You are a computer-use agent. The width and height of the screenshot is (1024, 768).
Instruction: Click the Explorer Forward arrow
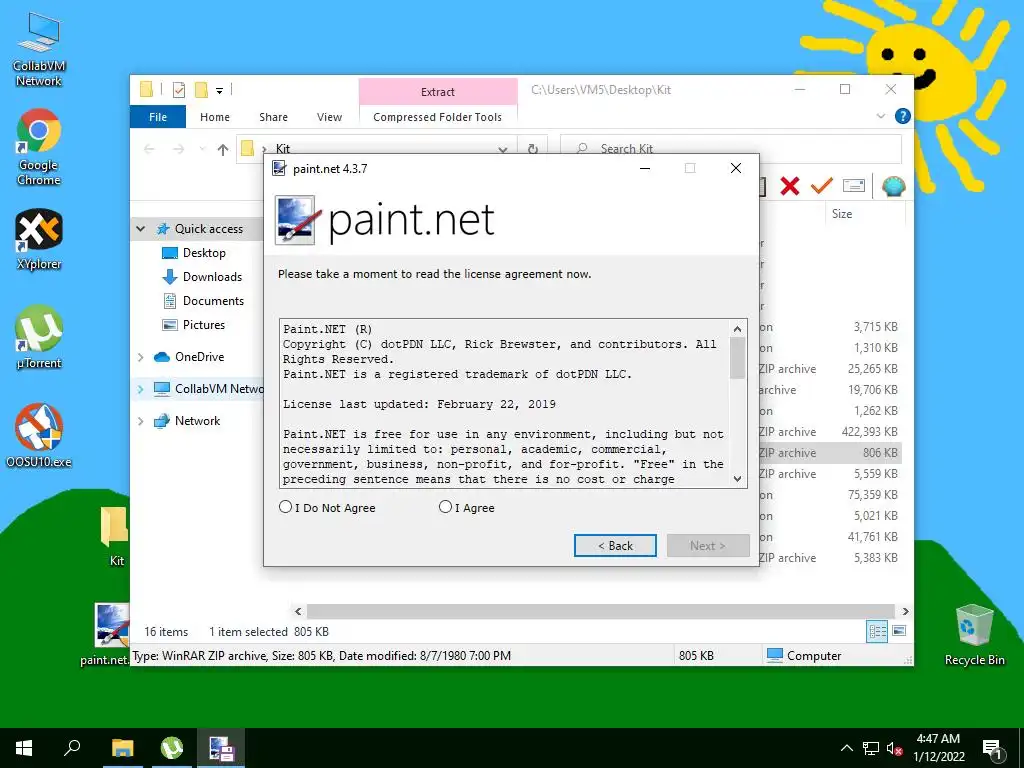coord(178,150)
